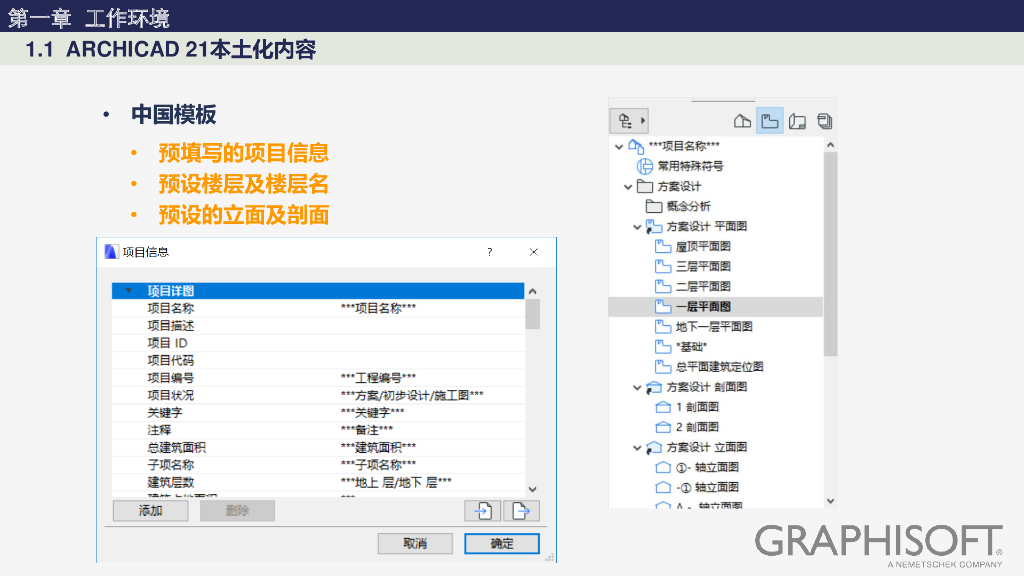This screenshot has height=576, width=1024.
Task: Select the 方案设计 平面图 clone folder icon
Action: point(654,227)
